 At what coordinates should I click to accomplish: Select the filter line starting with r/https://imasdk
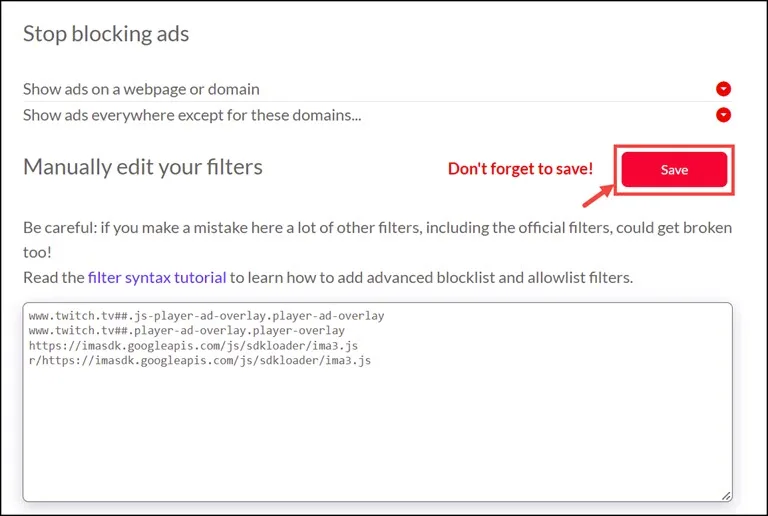click(200, 361)
